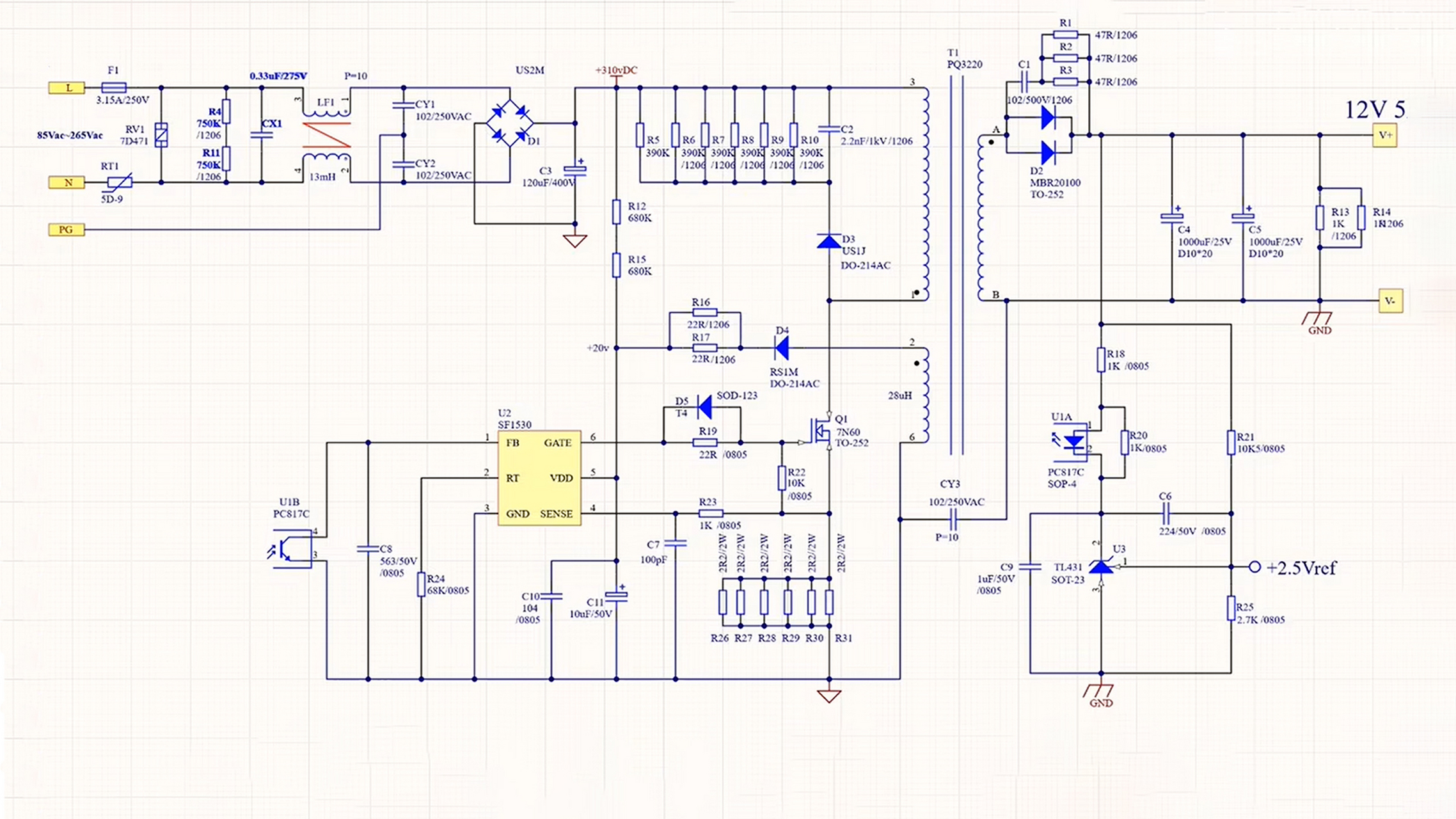Select the primary ground symbol below C3

[x=574, y=241]
